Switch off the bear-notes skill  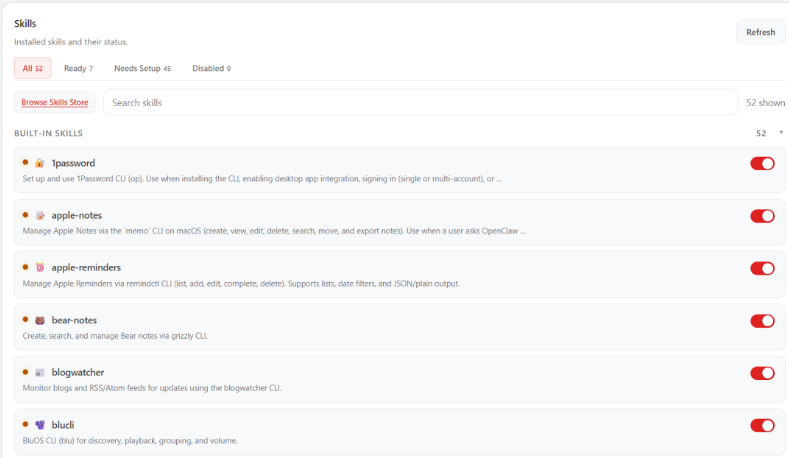pos(762,321)
